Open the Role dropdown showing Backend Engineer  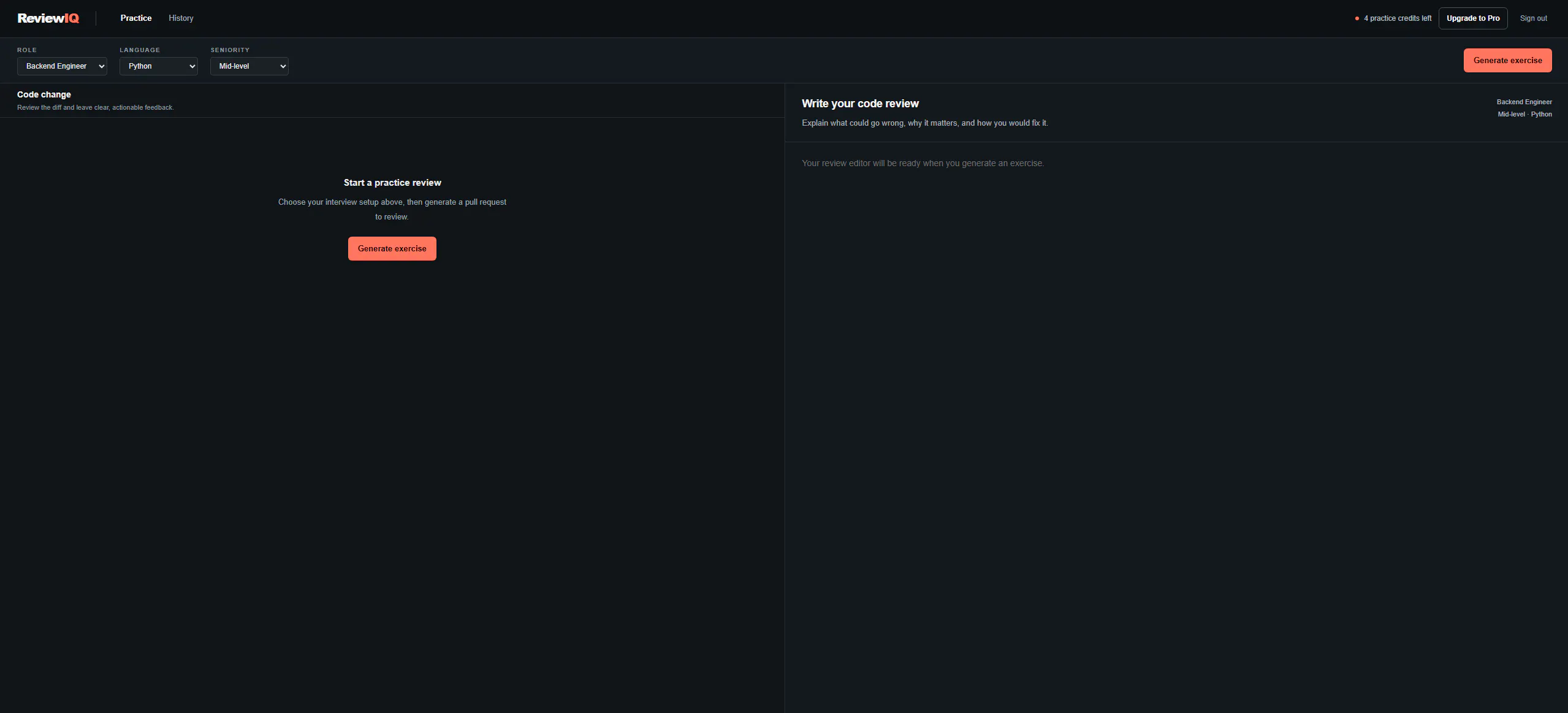(x=62, y=66)
